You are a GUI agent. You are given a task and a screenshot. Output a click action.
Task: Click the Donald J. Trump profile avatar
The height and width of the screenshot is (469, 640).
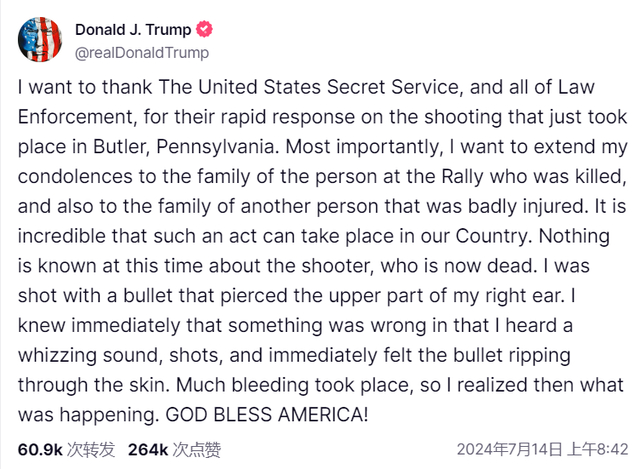pyautogui.click(x=38, y=40)
